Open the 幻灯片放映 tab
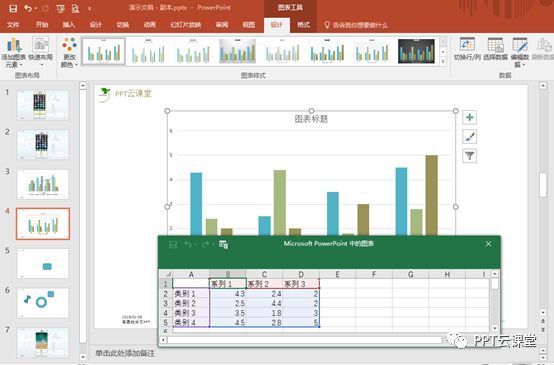The image size is (554, 365). 185,24
